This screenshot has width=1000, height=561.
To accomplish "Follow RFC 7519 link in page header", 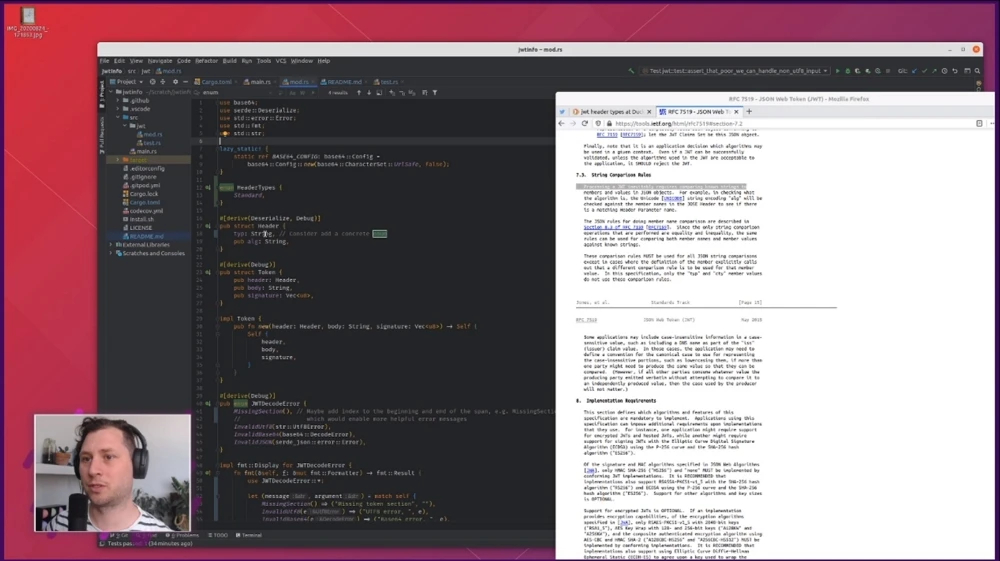I will point(586,320).
